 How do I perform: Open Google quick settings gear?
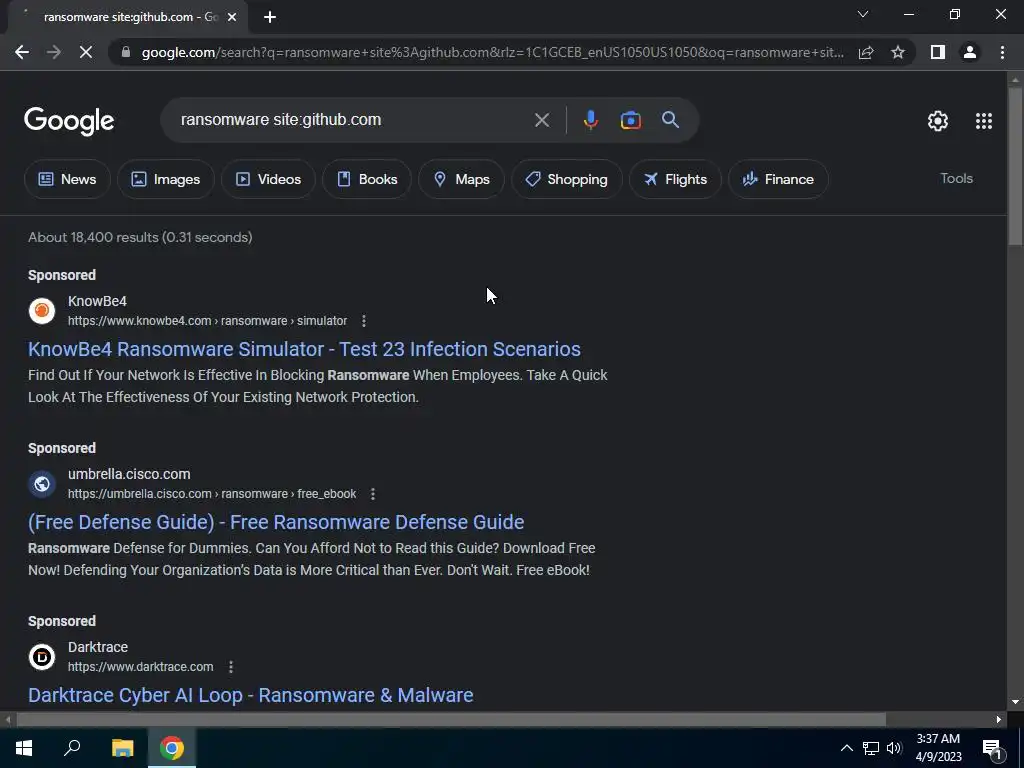[x=938, y=121]
